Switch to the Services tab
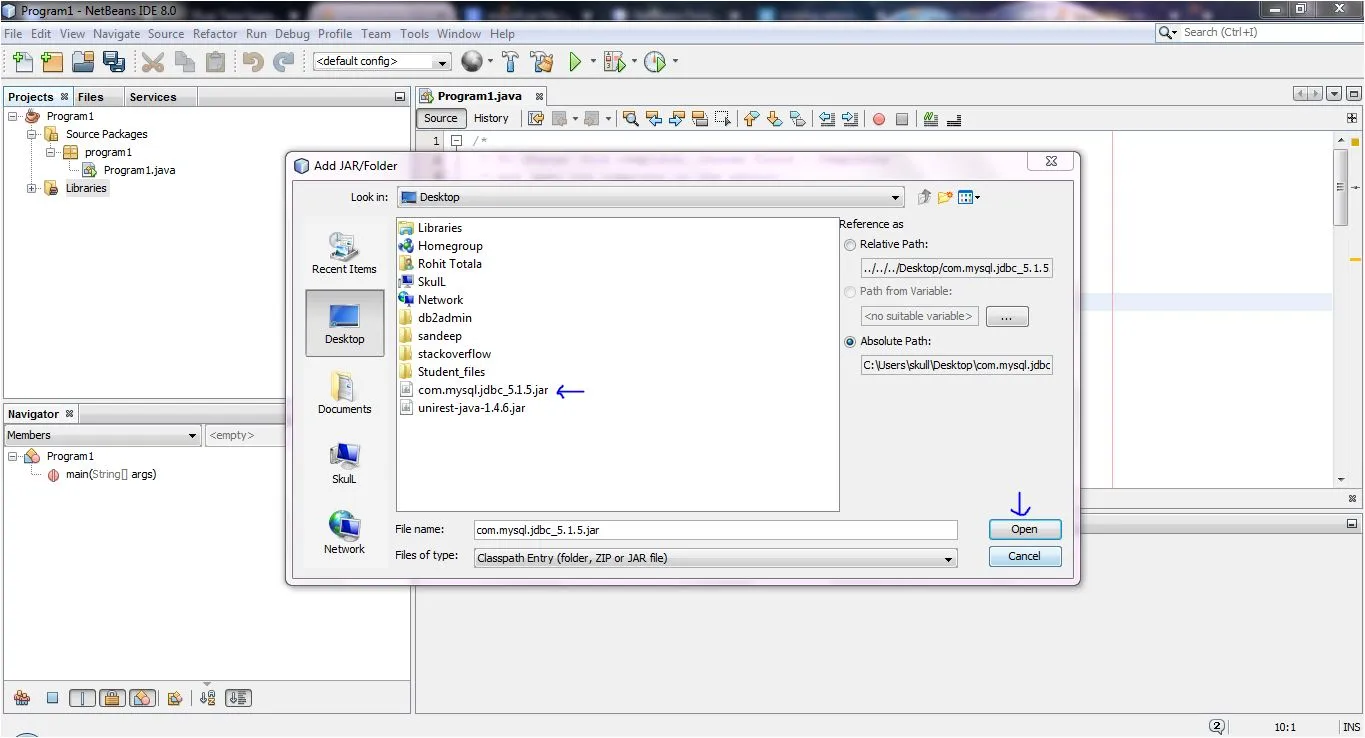1365x738 pixels. 153,97
